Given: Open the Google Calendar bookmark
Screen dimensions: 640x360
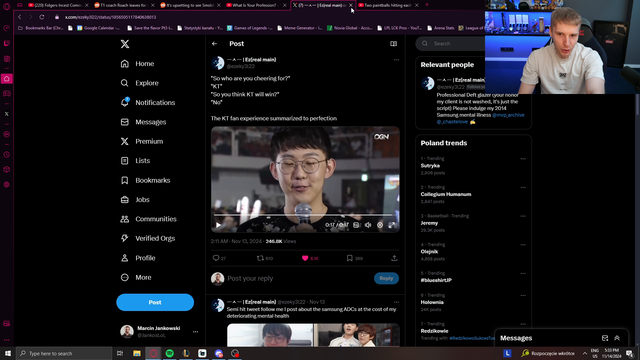Looking at the screenshot, I should tap(98, 28).
